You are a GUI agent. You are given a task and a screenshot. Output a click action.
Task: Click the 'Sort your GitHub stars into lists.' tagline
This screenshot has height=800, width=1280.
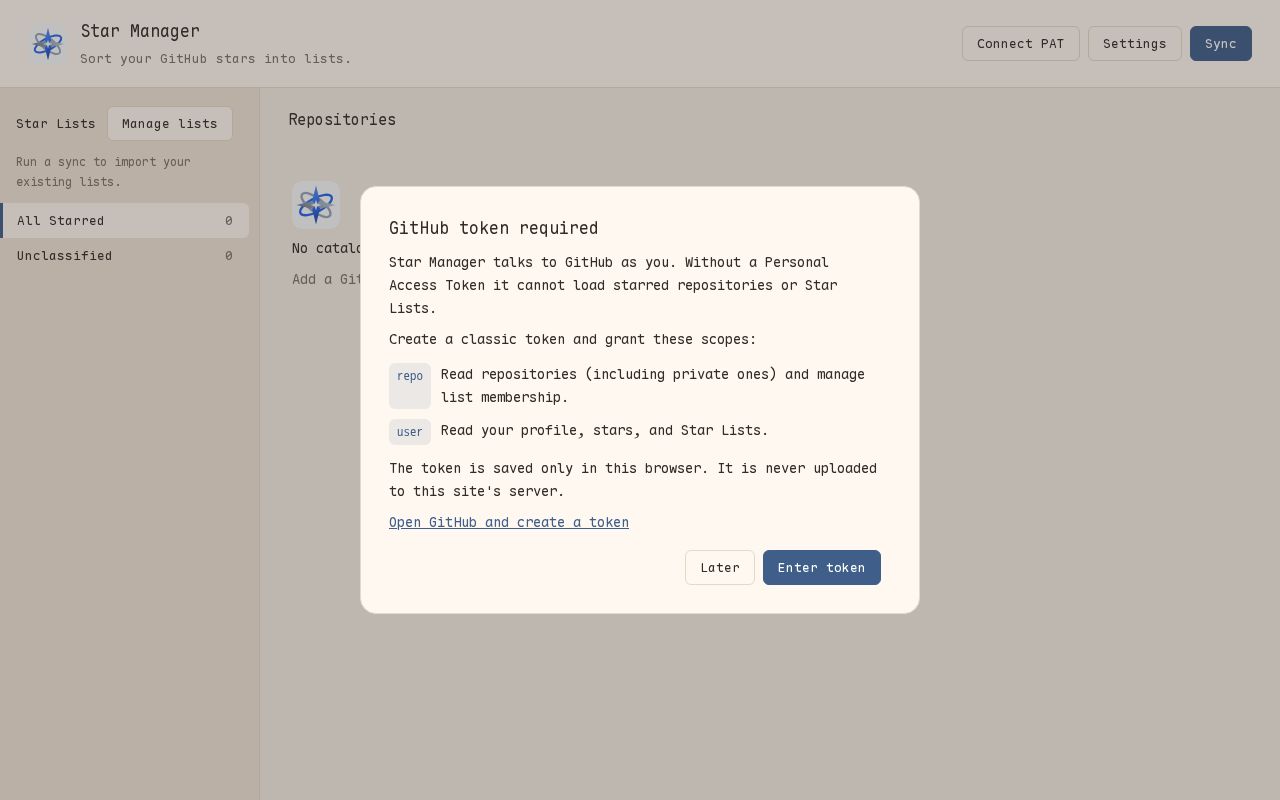(x=216, y=59)
